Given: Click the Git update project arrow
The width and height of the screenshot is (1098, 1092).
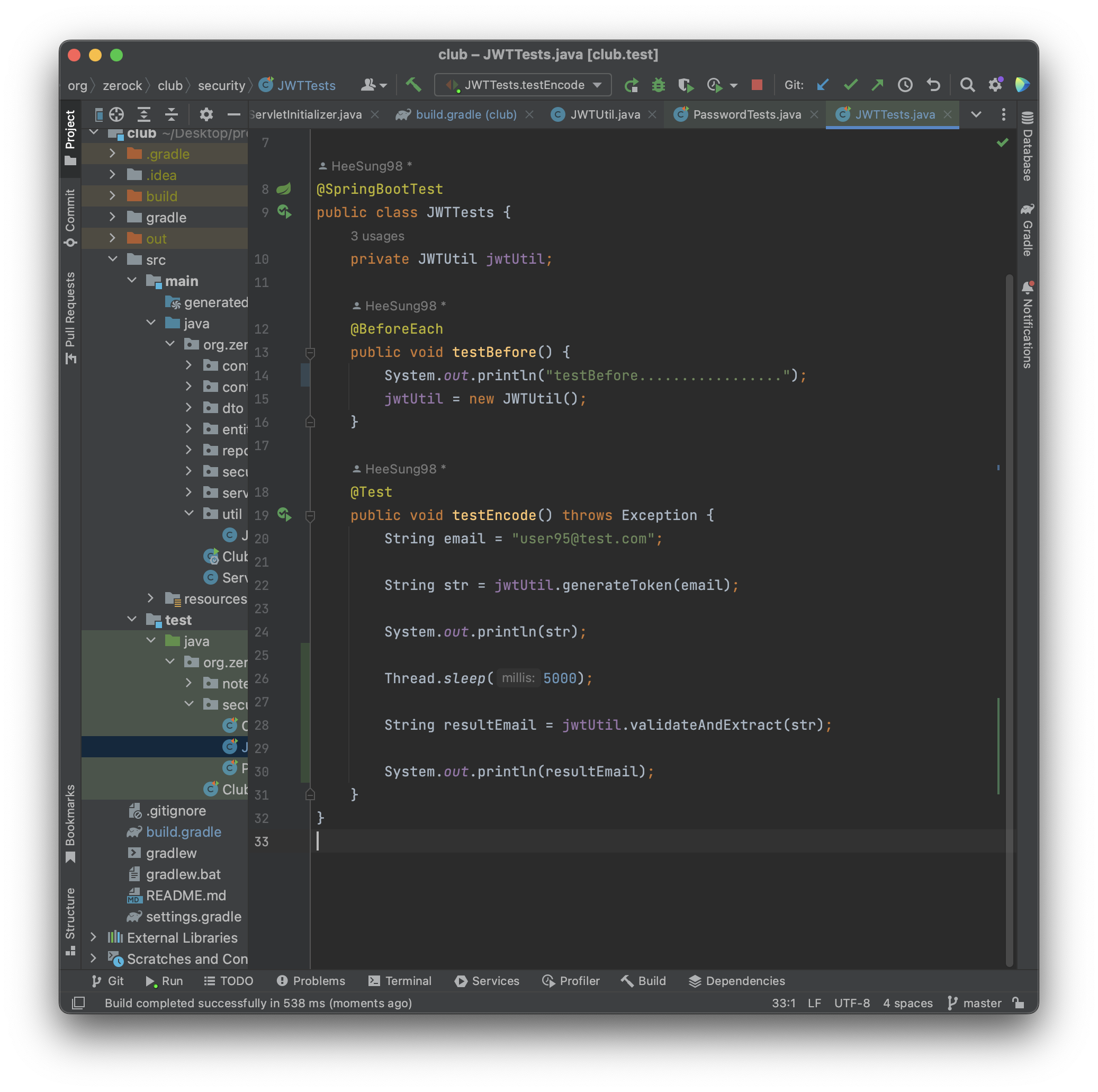Looking at the screenshot, I should [x=822, y=85].
